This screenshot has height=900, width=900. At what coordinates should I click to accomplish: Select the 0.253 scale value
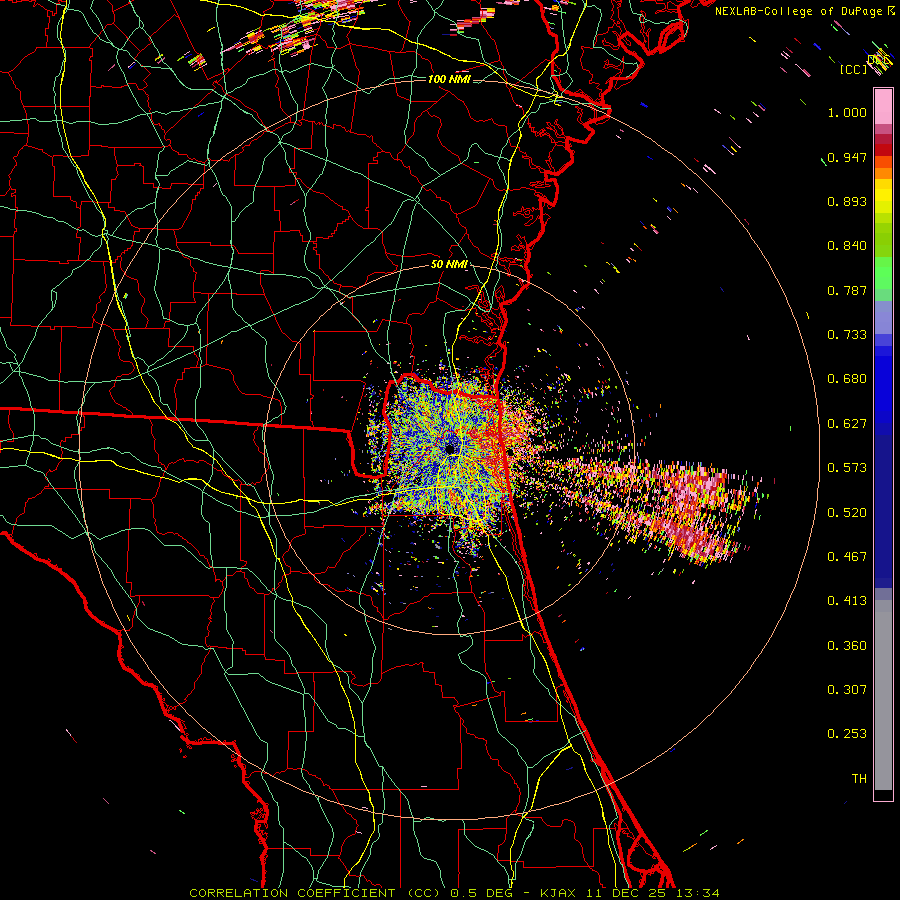coord(847,734)
